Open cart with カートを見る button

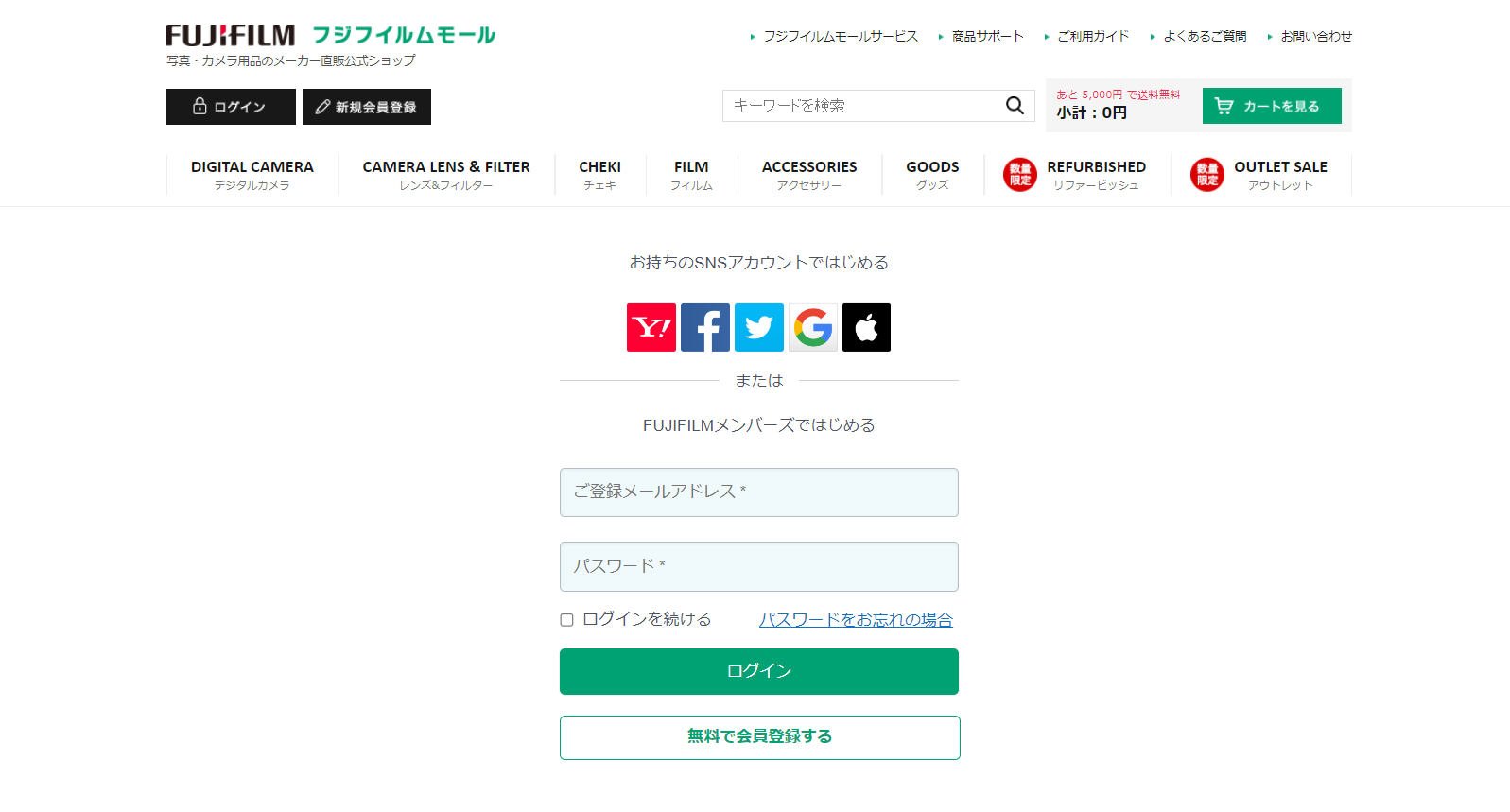click(x=1271, y=106)
